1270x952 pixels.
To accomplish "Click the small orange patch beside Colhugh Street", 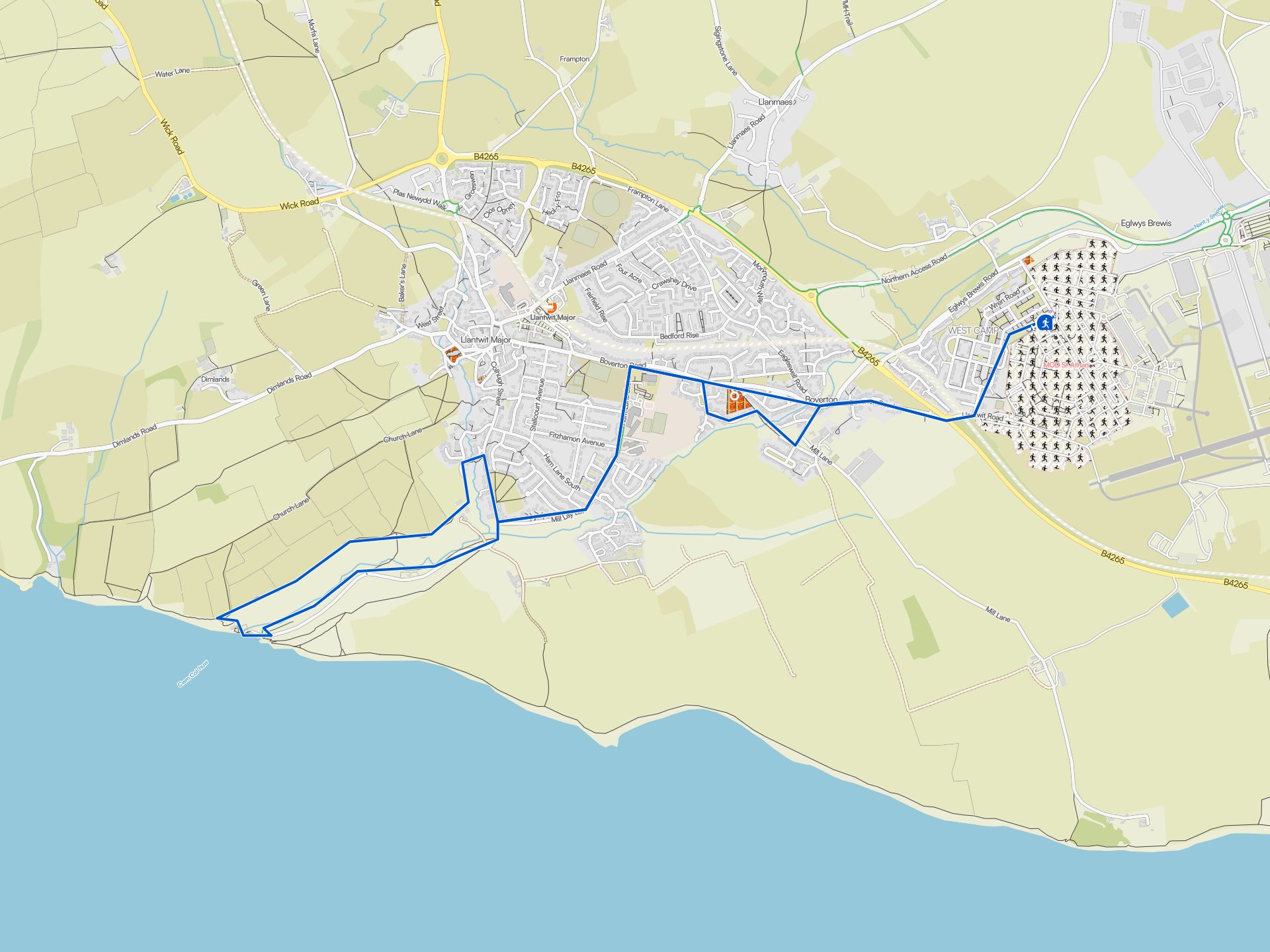I will (480, 379).
